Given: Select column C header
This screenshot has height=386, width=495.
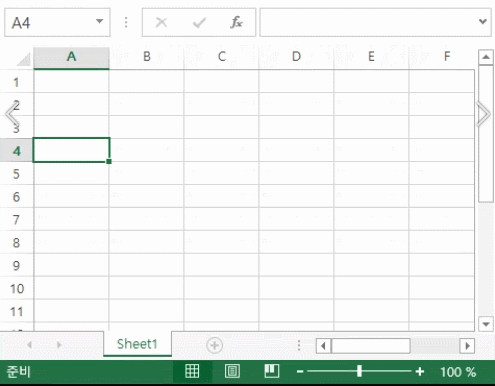Looking at the screenshot, I should point(222,57).
